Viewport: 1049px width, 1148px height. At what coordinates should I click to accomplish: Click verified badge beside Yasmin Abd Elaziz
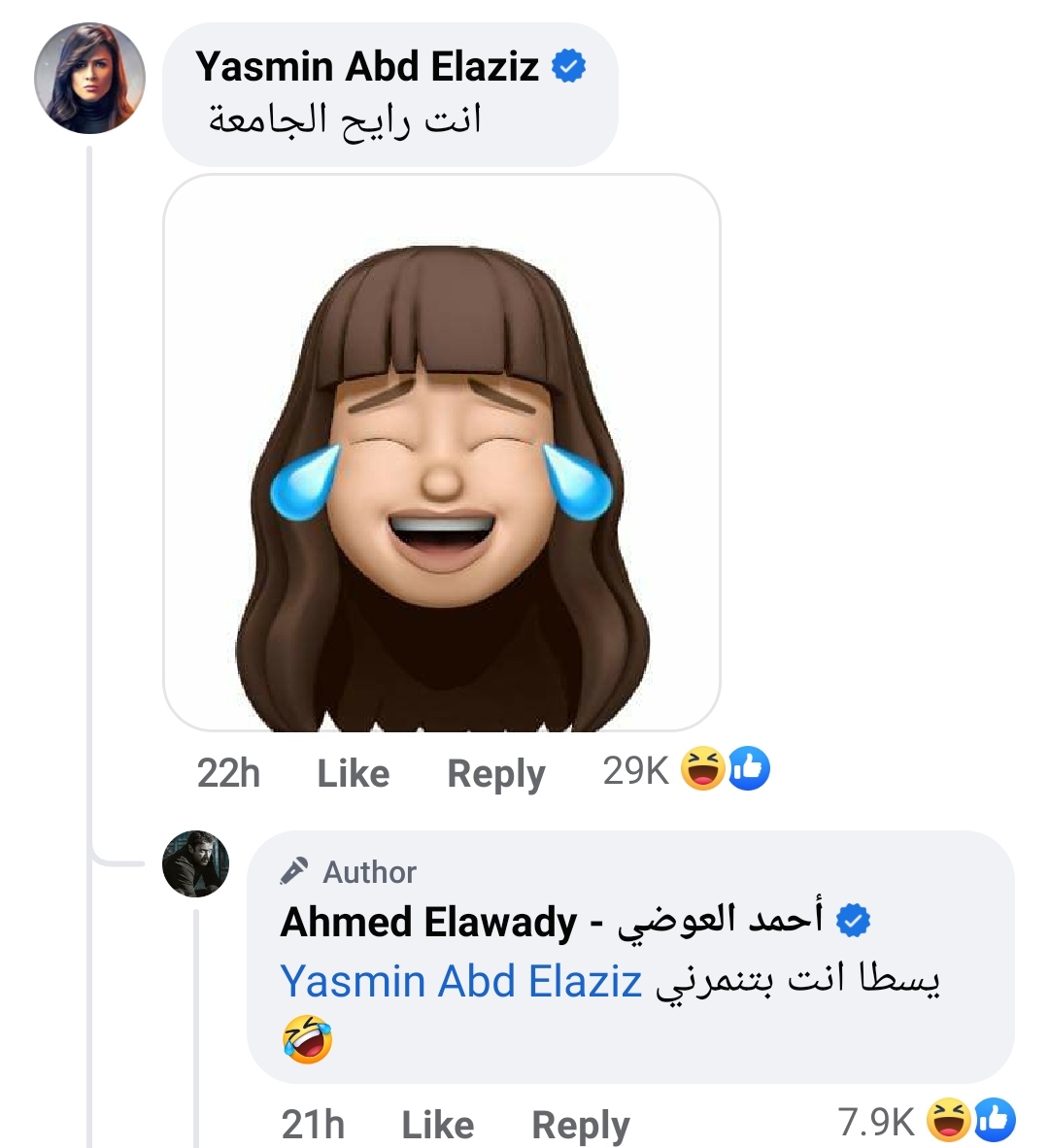[x=569, y=66]
